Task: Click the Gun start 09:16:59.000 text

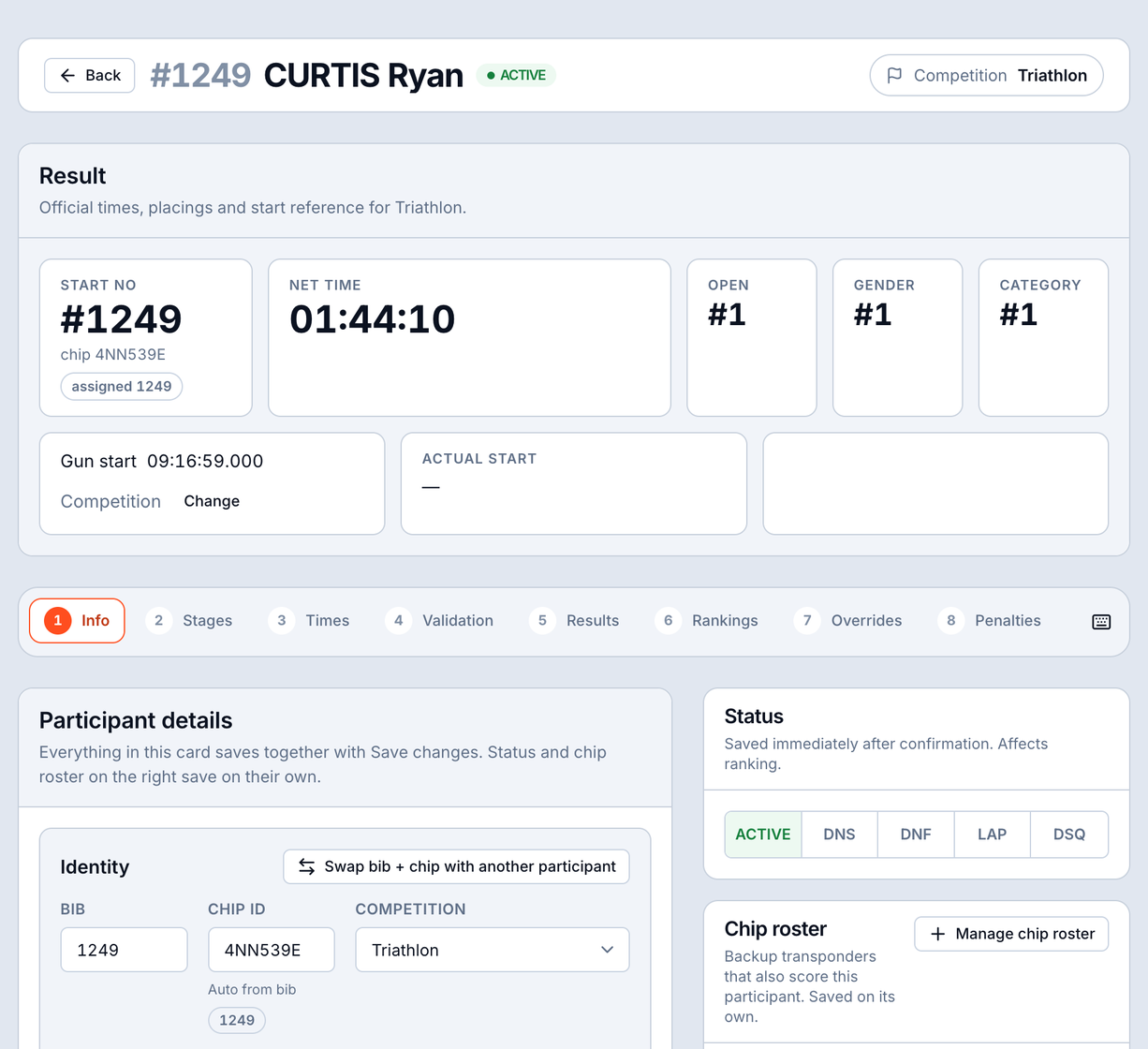Action: [162, 461]
